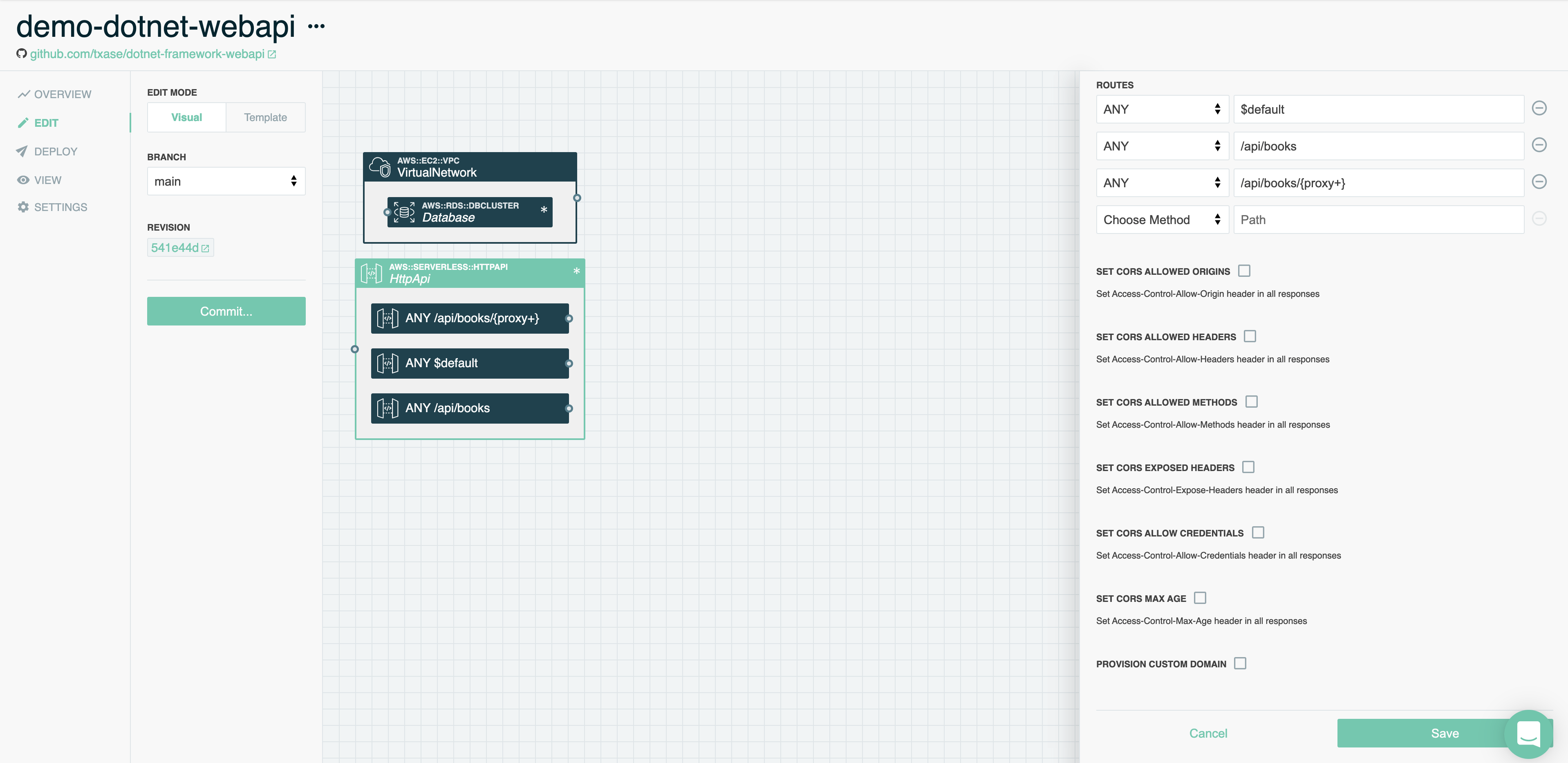Screen dimensions: 1568x763
Task: Click the Overview chart icon in the sidebar
Action: (x=24, y=94)
